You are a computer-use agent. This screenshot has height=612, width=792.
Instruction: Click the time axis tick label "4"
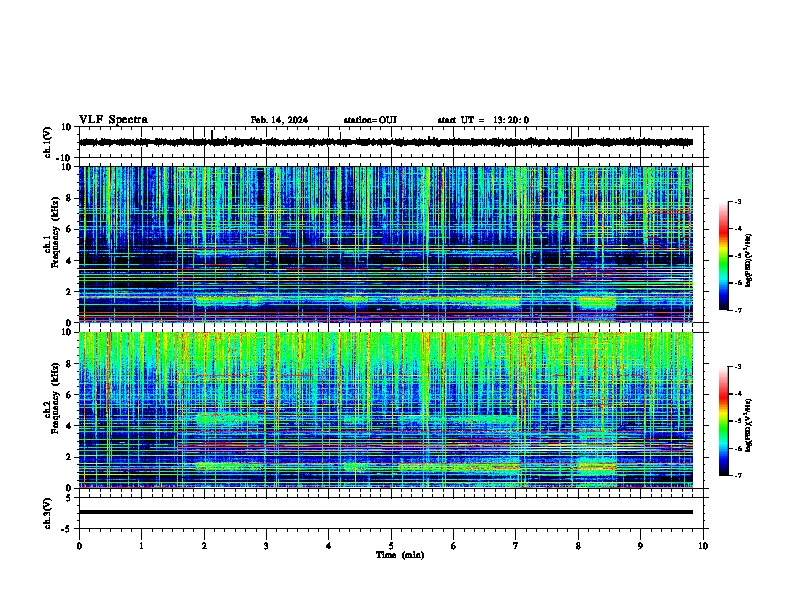(329, 546)
